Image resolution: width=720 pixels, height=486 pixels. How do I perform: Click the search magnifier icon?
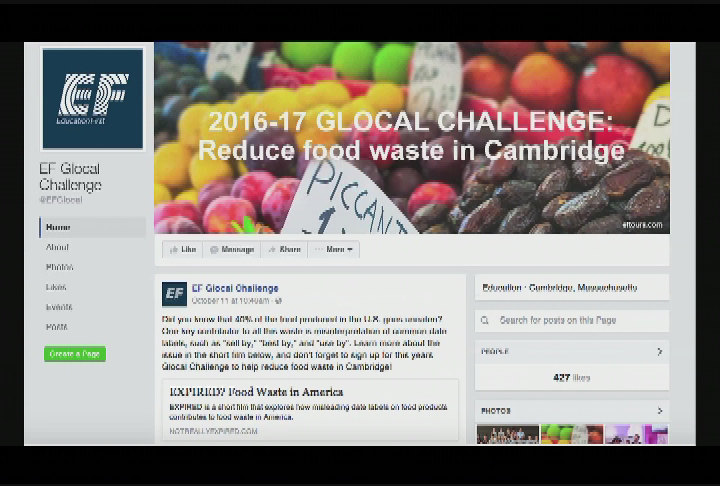click(x=484, y=321)
